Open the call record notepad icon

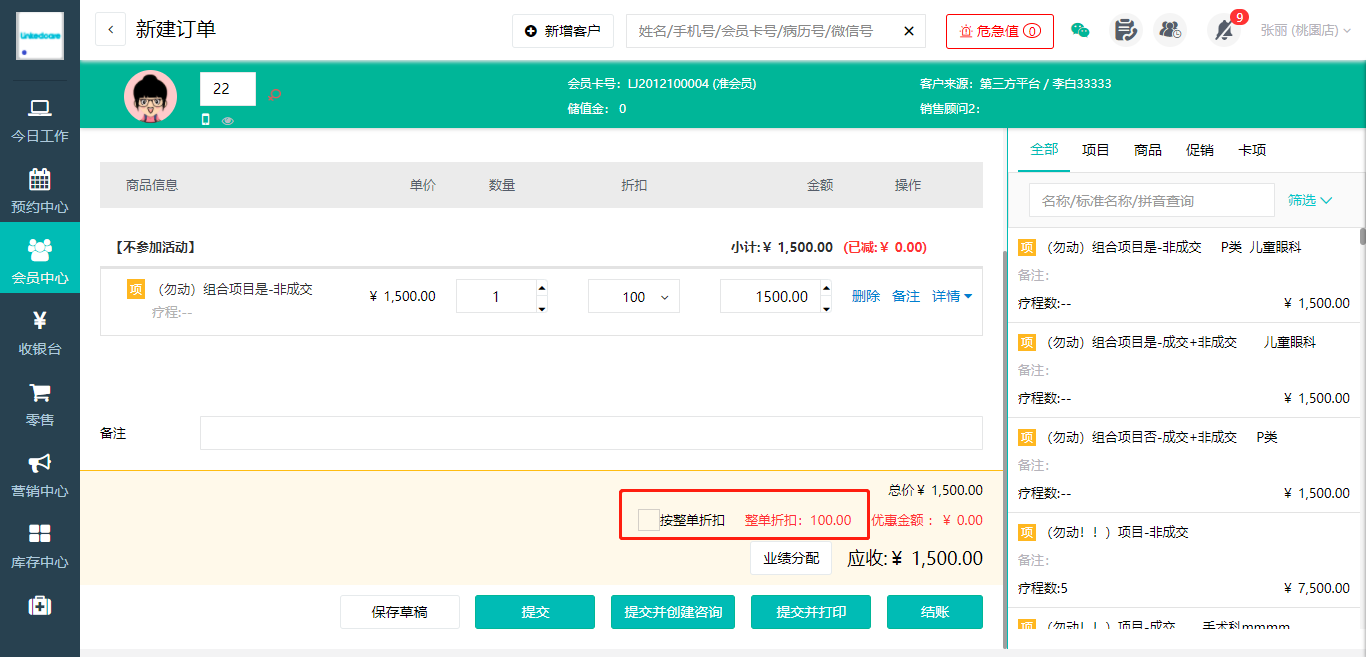tap(1126, 30)
